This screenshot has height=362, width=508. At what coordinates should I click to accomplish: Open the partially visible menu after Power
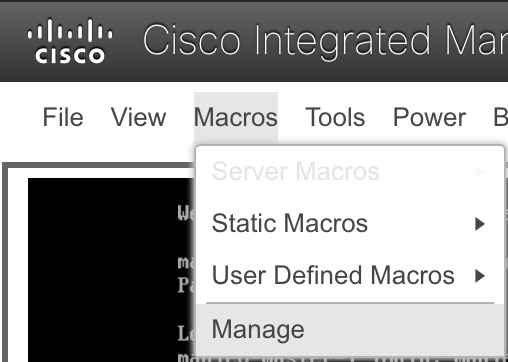501,117
